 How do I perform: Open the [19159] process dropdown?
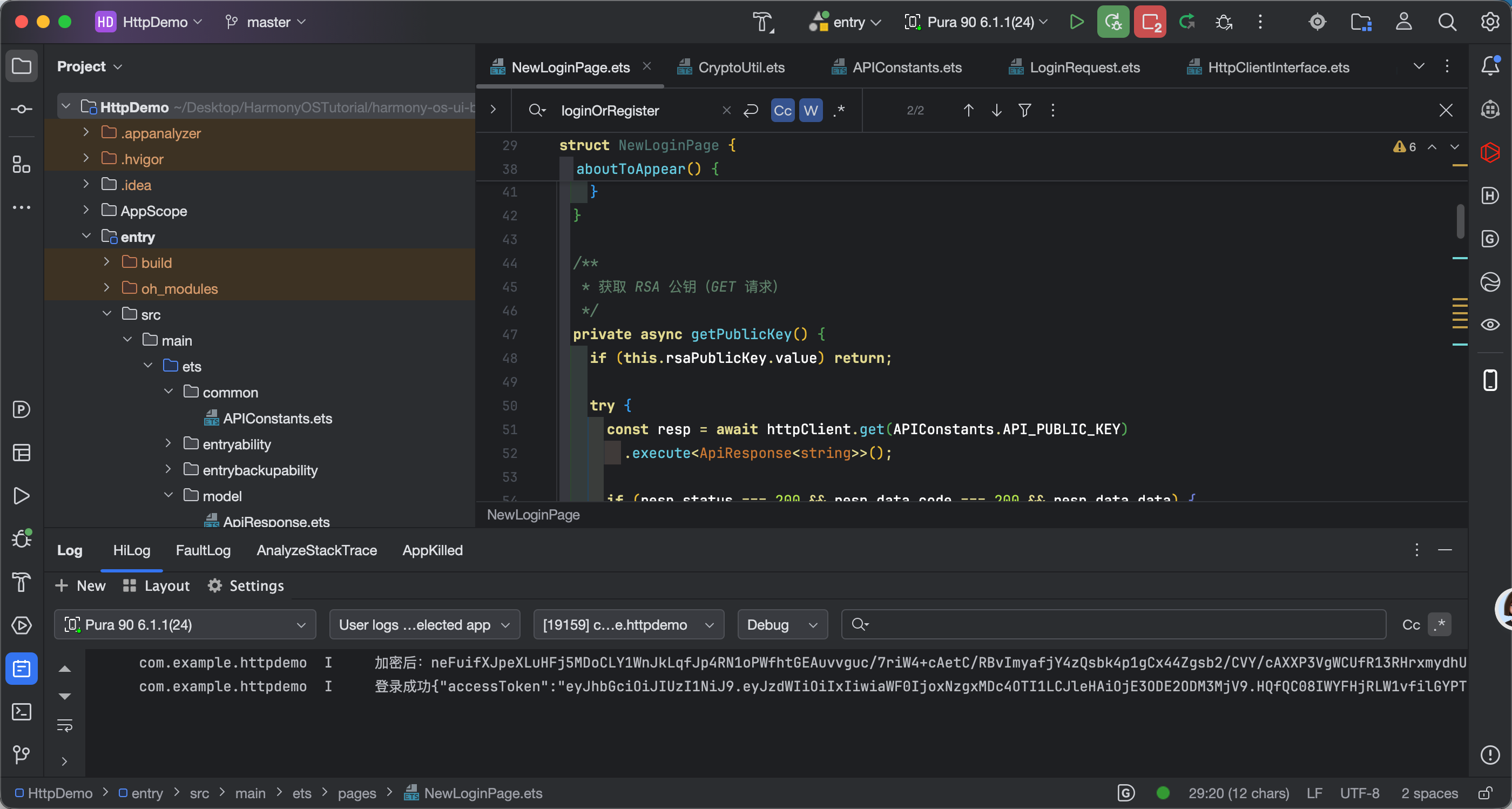click(628, 625)
